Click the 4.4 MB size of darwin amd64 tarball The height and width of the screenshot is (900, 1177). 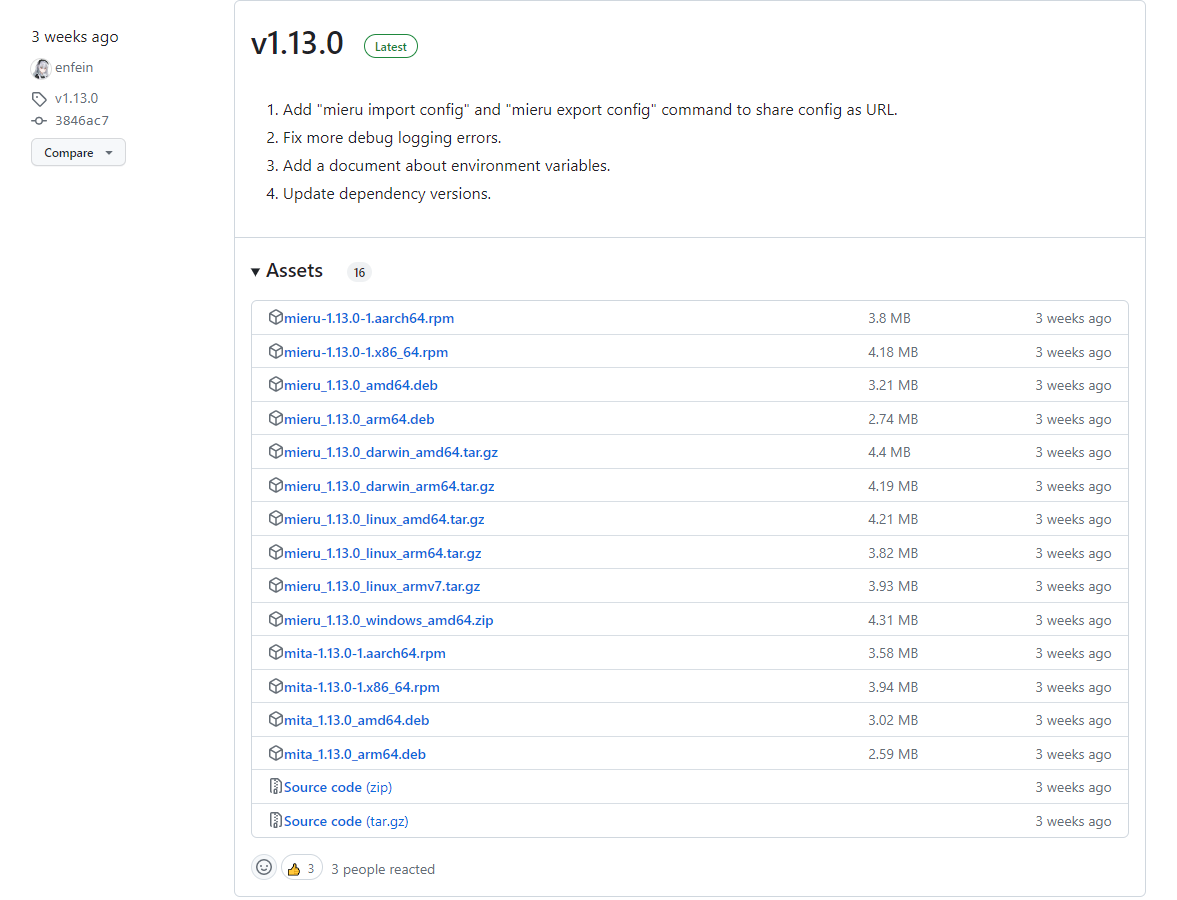[x=890, y=452]
